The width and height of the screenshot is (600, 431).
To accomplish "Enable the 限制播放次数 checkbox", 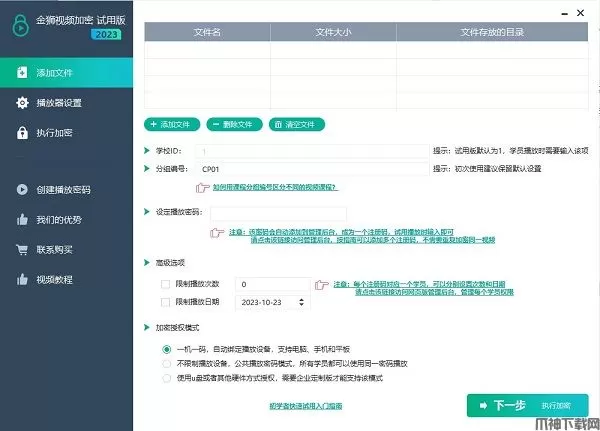I will (165, 284).
